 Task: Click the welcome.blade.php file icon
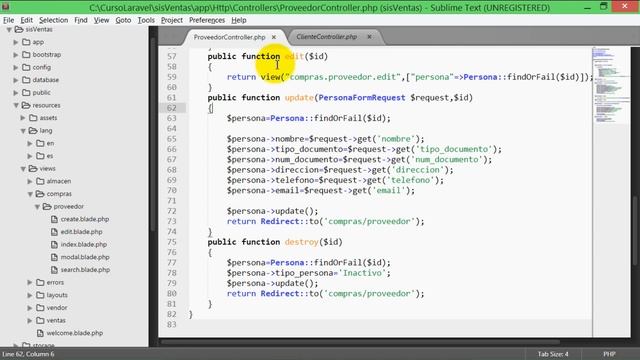coord(40,333)
